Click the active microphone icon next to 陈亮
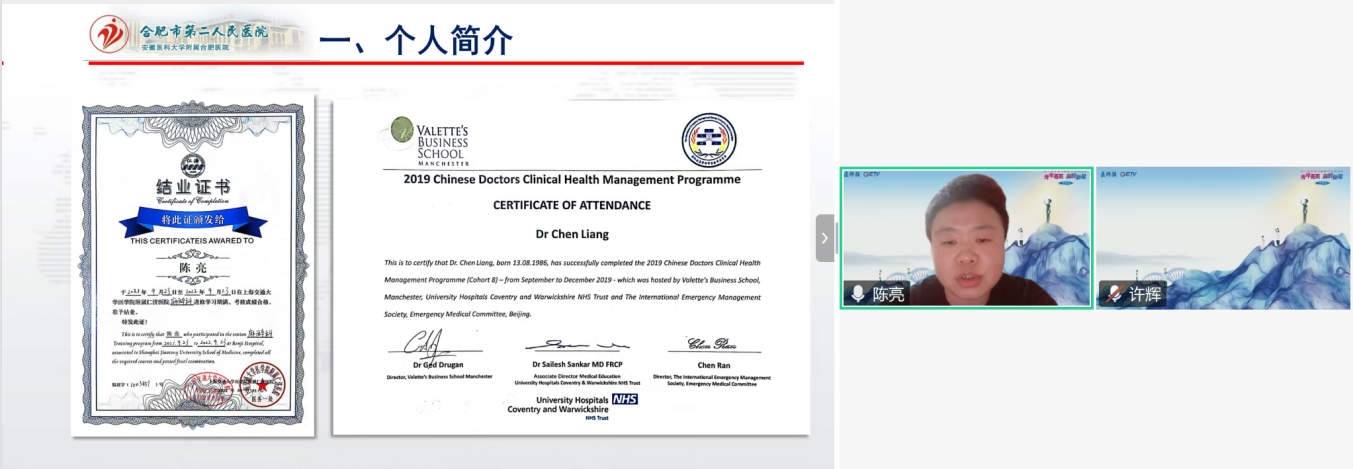The height and width of the screenshot is (469, 1353). pos(858,294)
